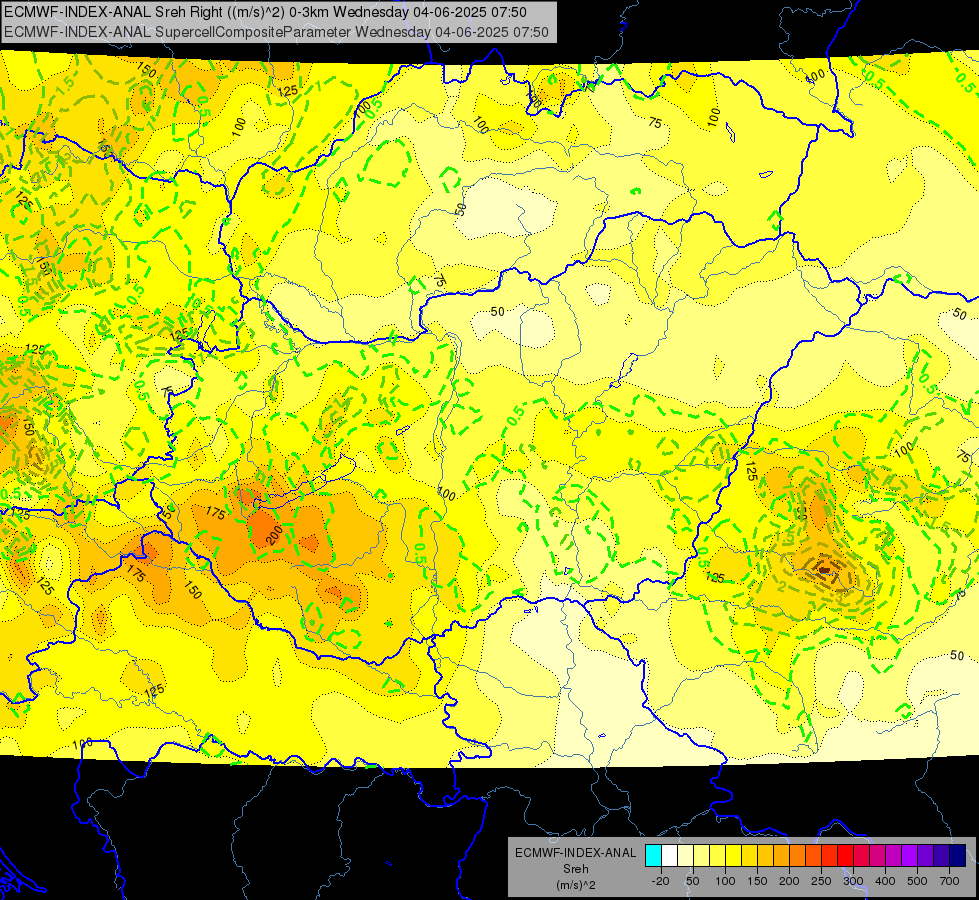Click the Sreh label in the legend

575,869
